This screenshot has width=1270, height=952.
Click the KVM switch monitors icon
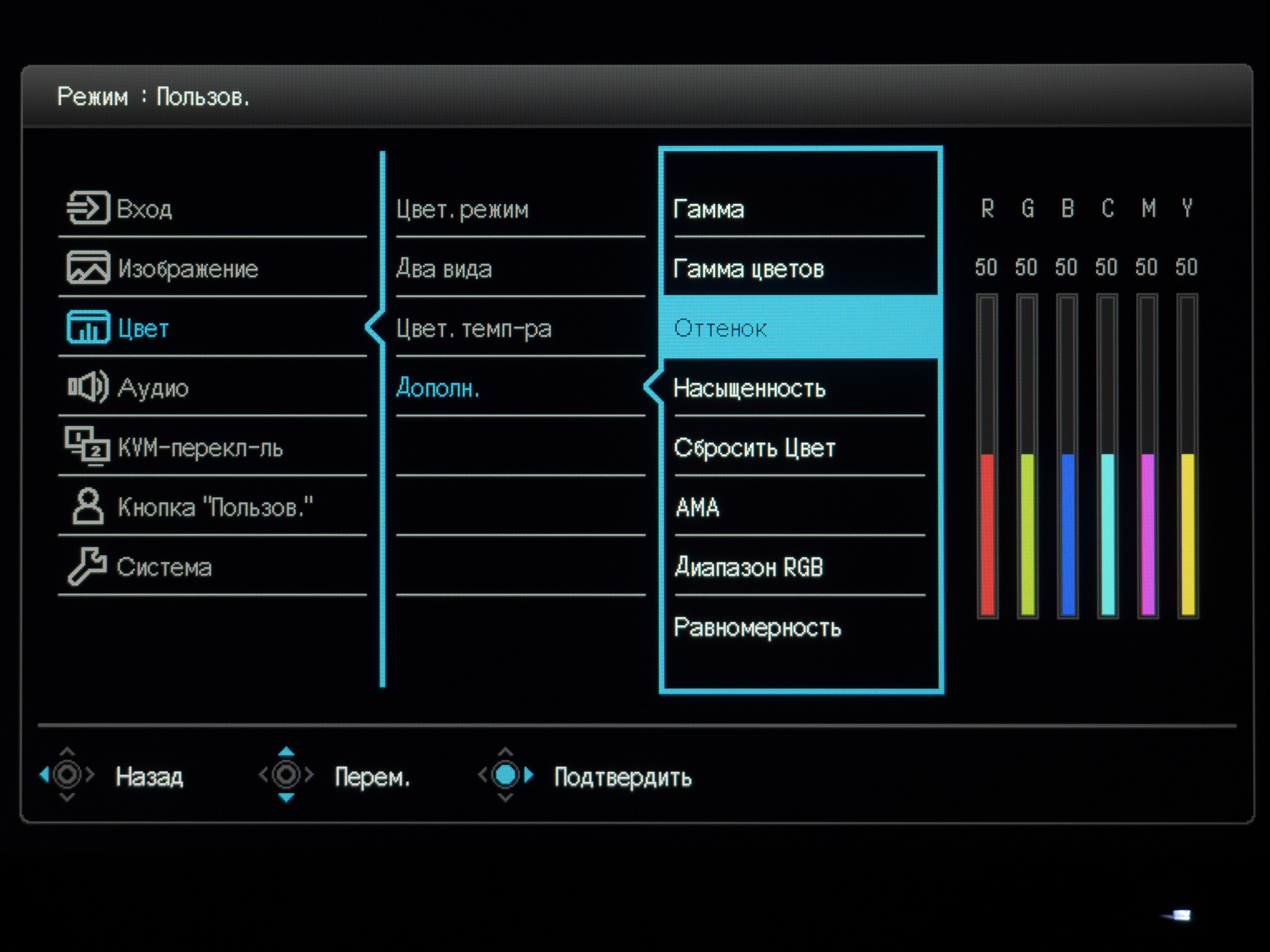click(x=88, y=446)
